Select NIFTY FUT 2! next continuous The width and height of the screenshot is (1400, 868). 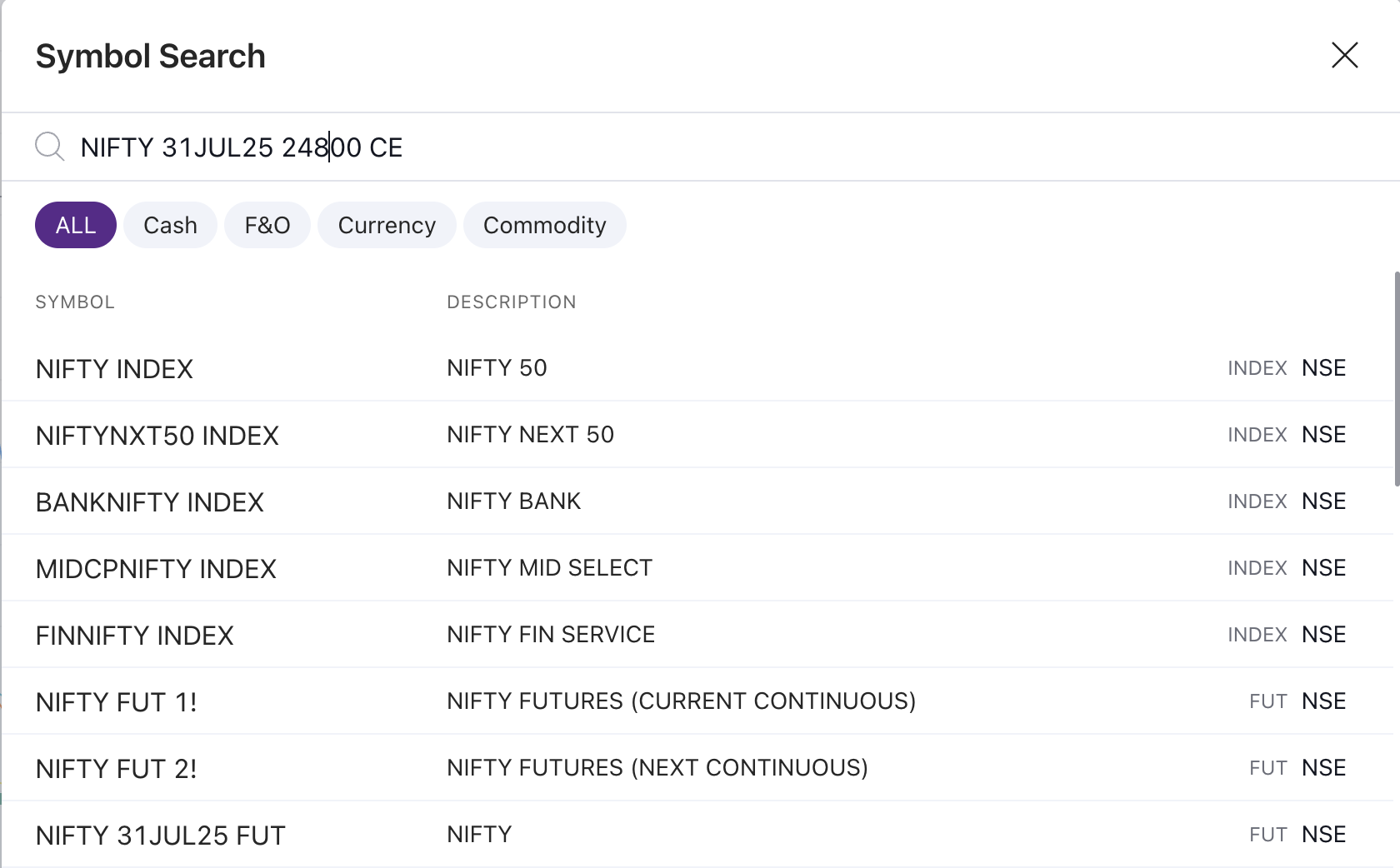(x=116, y=769)
